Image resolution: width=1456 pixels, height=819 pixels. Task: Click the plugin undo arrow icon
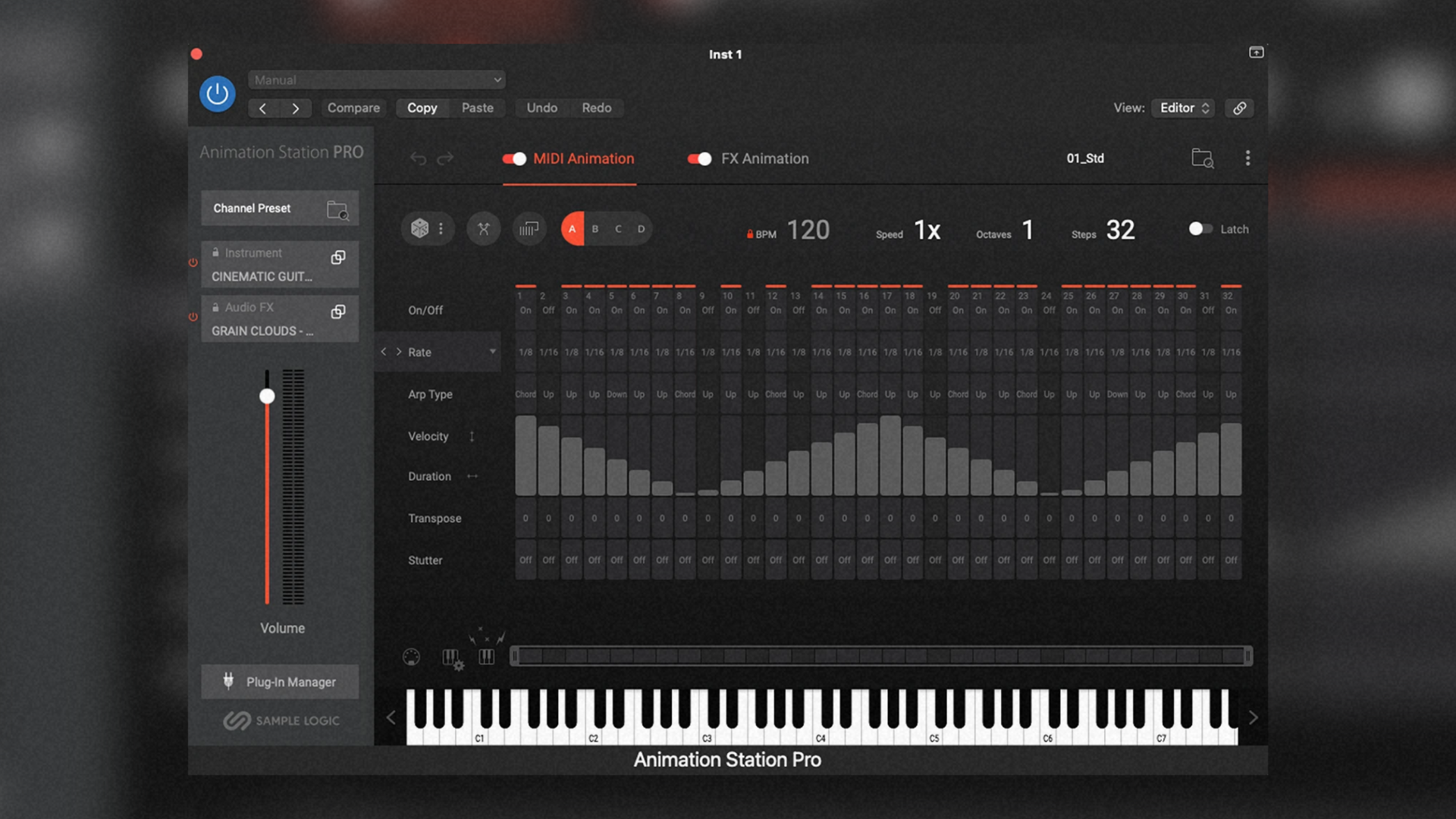coord(419,158)
